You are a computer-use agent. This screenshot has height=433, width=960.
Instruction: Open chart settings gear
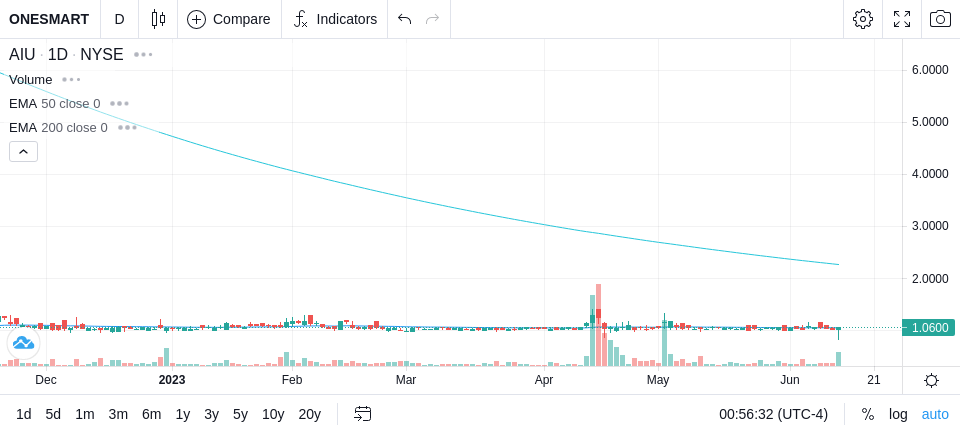coord(863,19)
